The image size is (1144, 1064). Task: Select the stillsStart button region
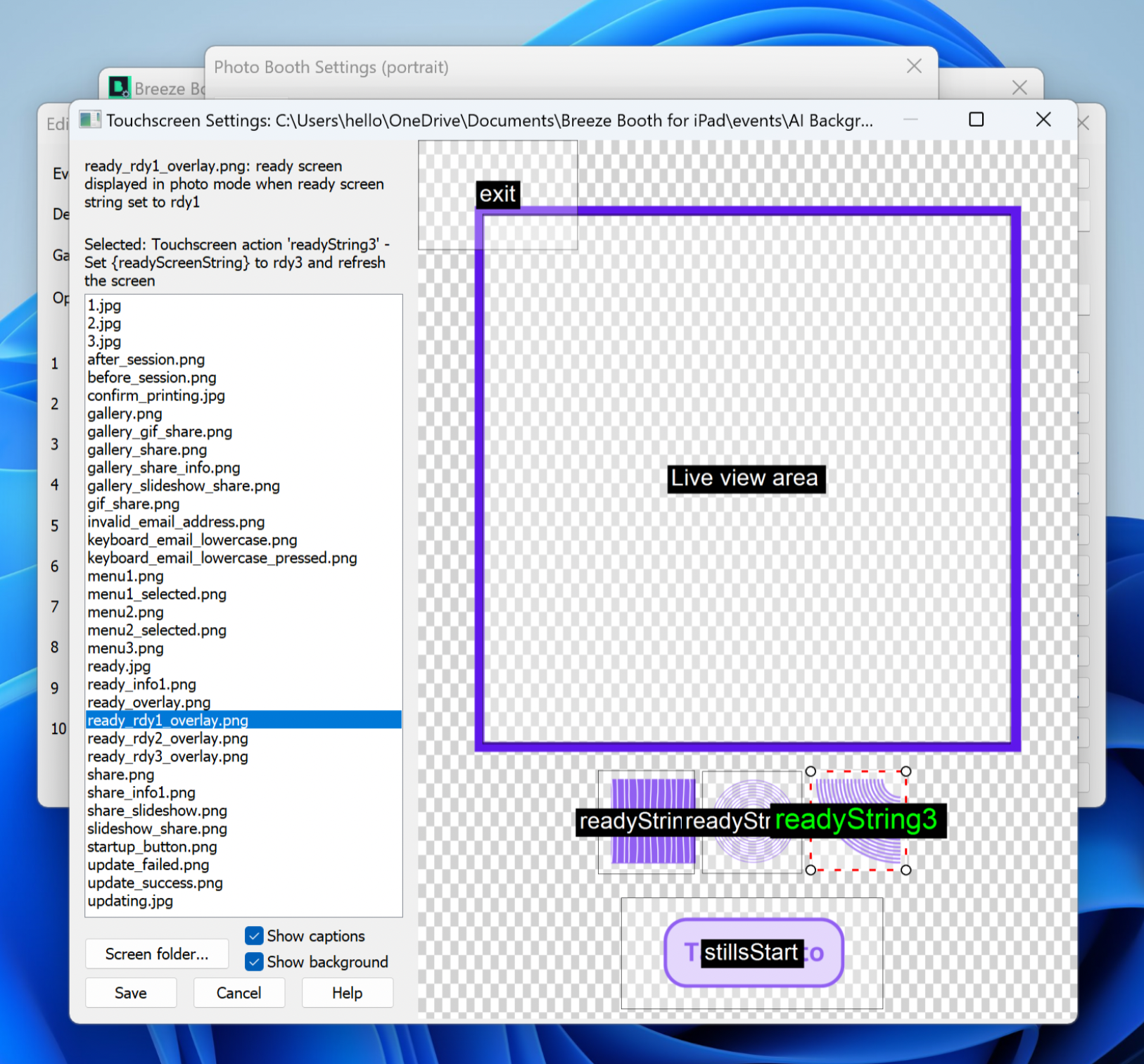point(752,952)
